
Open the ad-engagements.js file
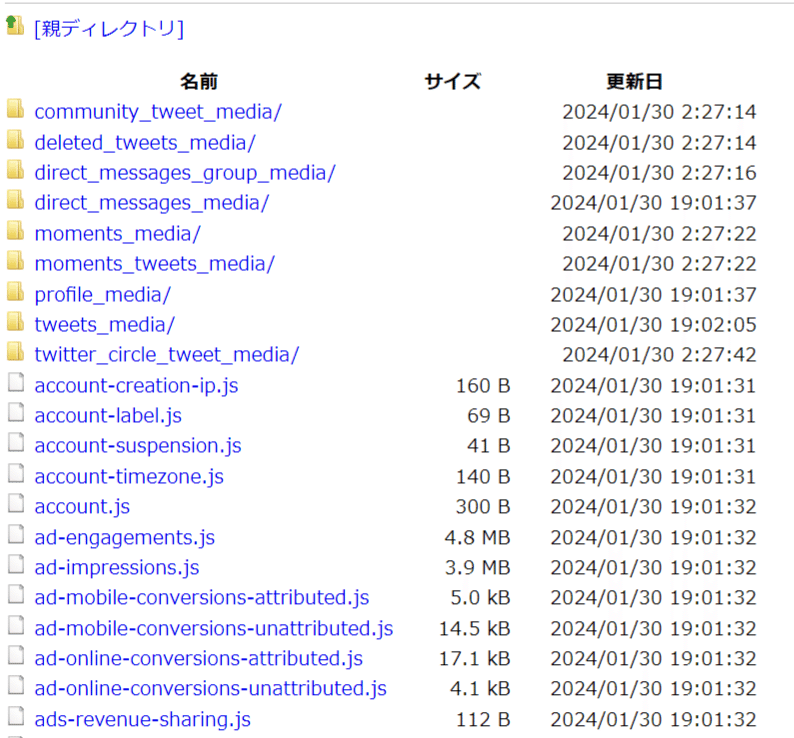click(x=125, y=537)
